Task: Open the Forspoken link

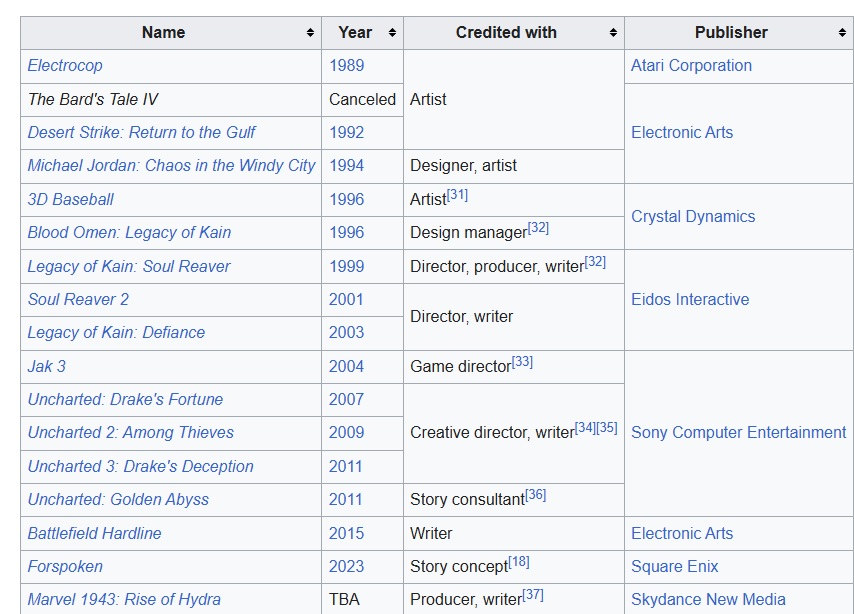Action: tap(65, 567)
